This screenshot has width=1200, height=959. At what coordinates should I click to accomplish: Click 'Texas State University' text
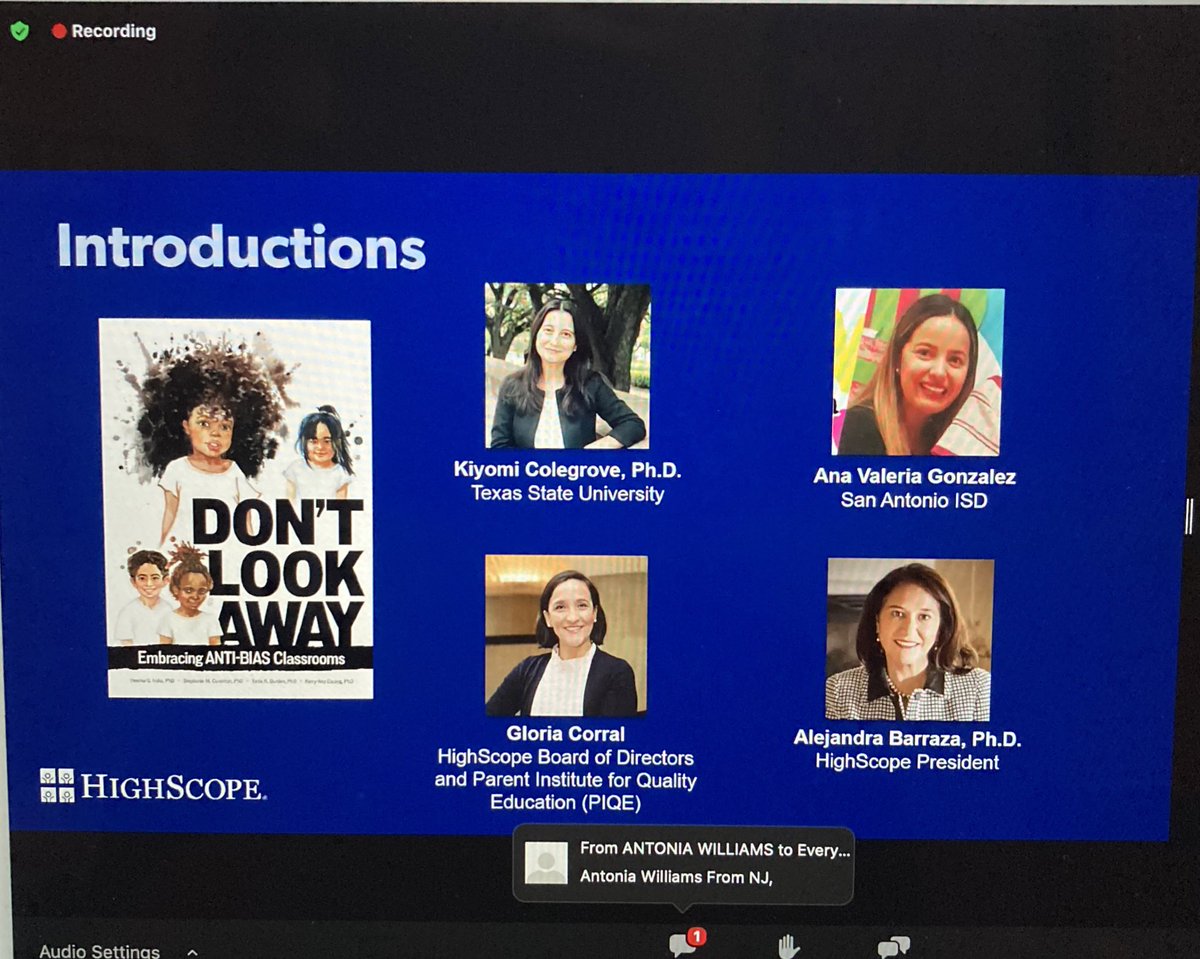pos(567,493)
